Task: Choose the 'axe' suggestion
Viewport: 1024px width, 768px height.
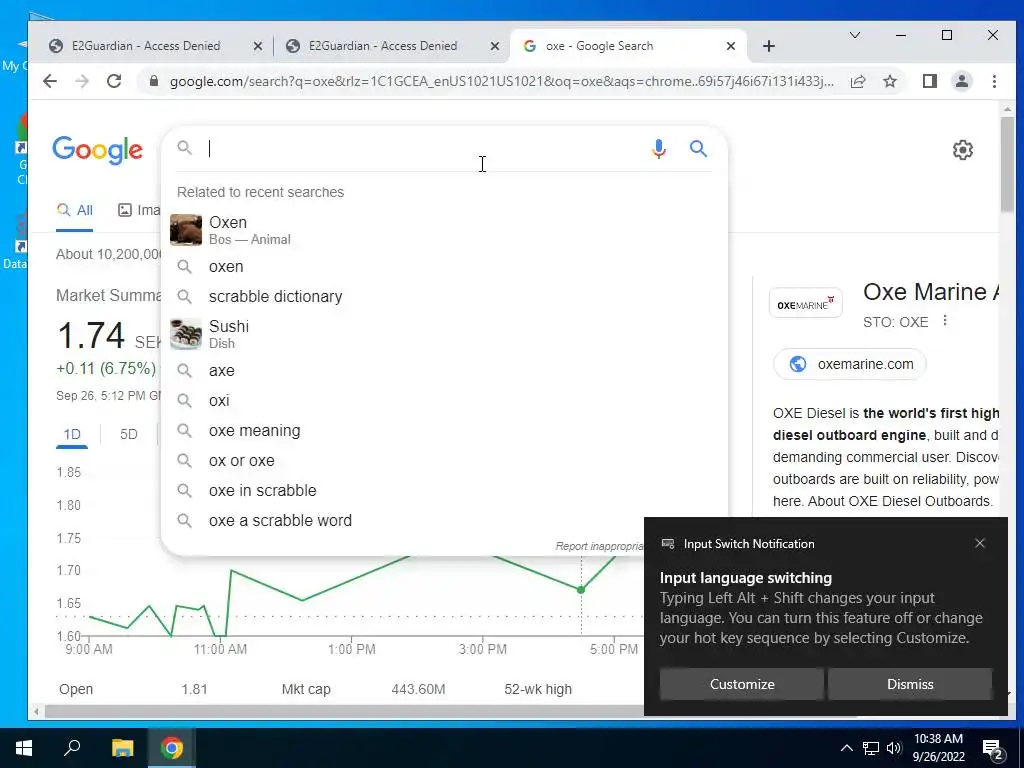Action: (444, 370)
